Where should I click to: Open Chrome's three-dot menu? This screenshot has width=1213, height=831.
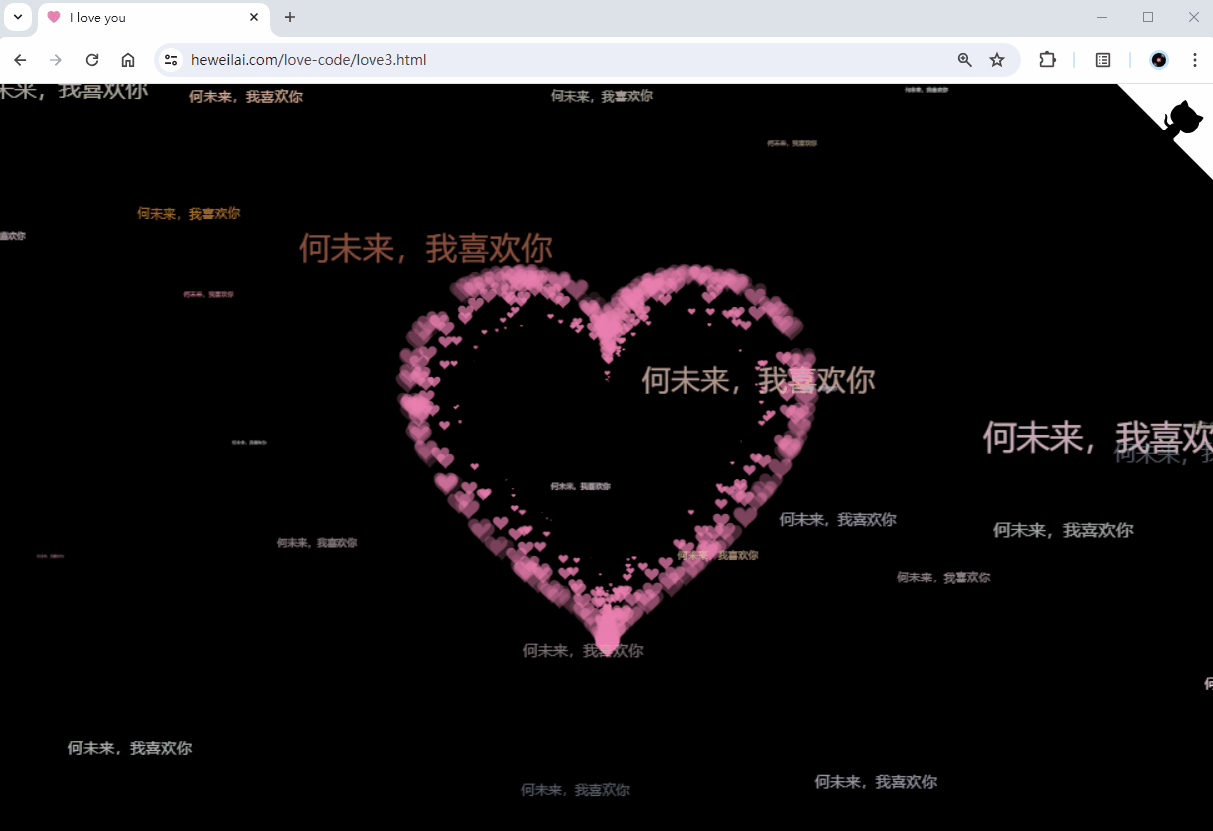click(x=1195, y=60)
